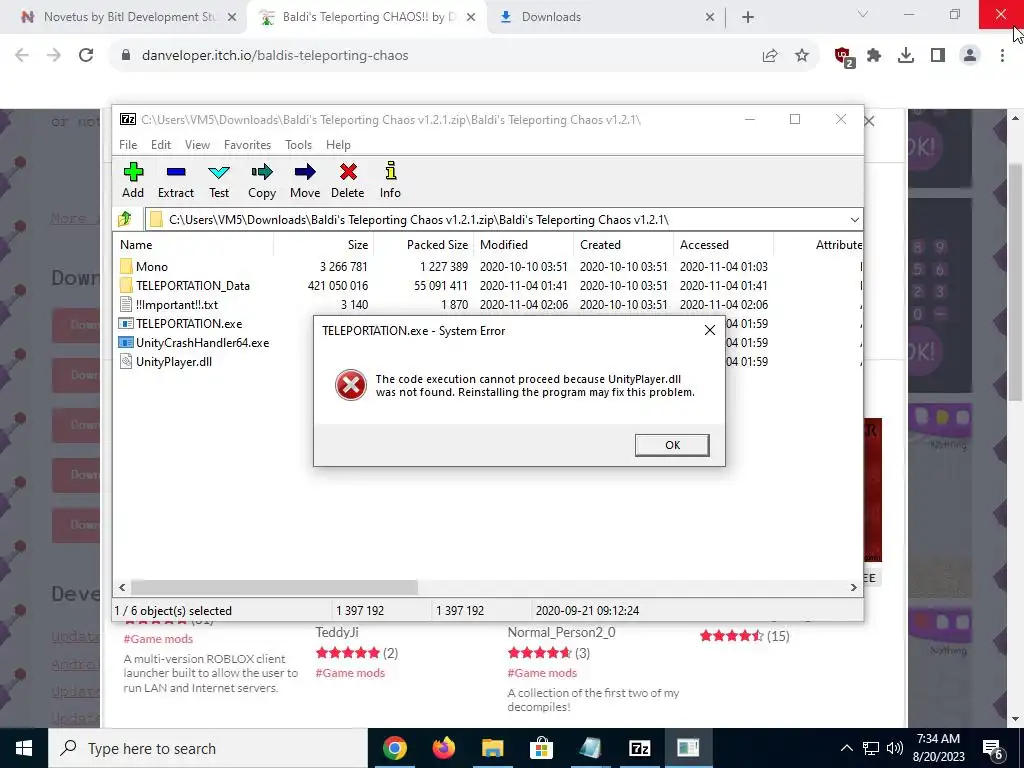Open the Favorites menu
This screenshot has width=1024, height=768.
point(247,145)
